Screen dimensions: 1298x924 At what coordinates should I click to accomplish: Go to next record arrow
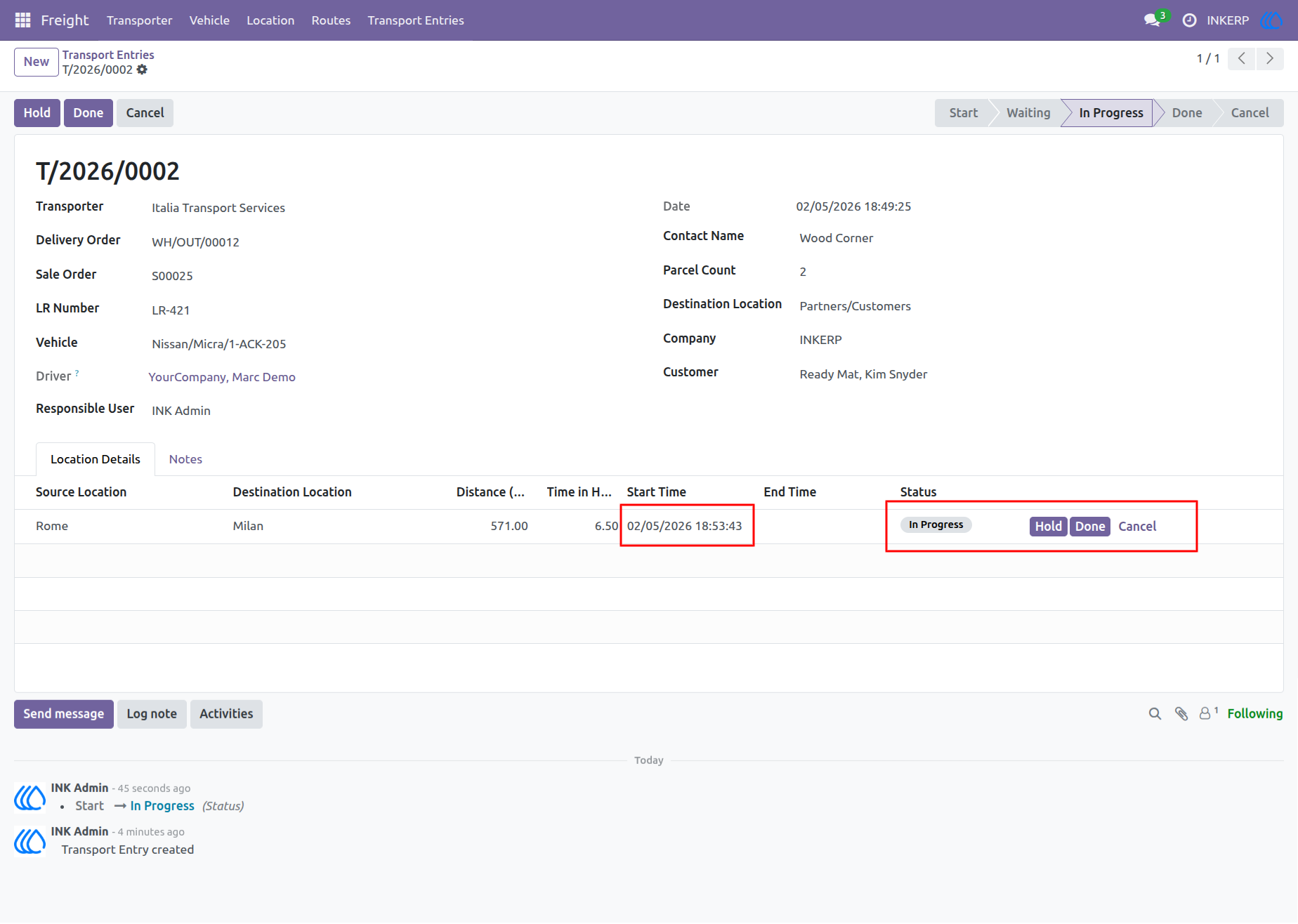click(1270, 58)
